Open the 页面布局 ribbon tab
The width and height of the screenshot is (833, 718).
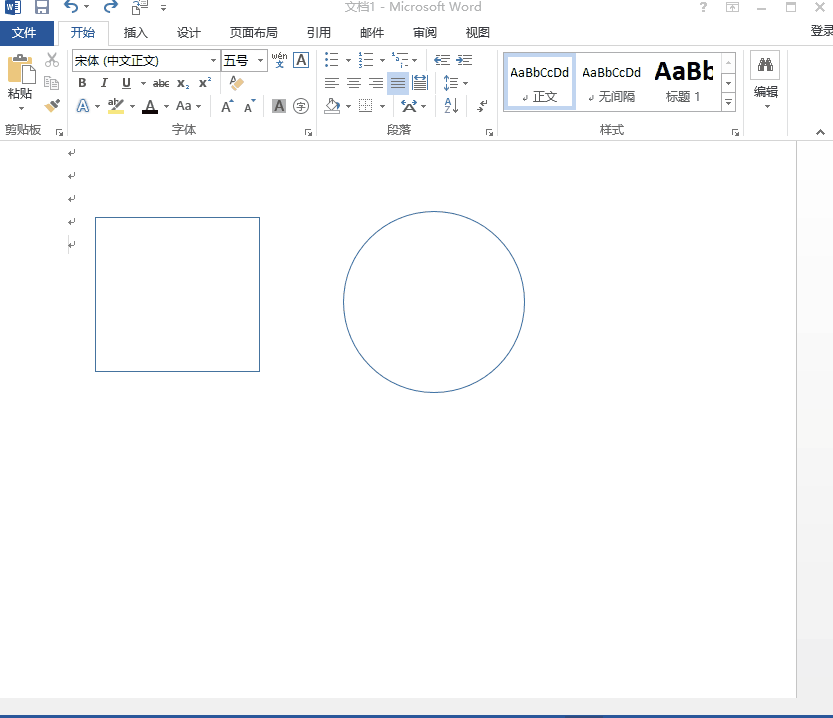pyautogui.click(x=253, y=33)
